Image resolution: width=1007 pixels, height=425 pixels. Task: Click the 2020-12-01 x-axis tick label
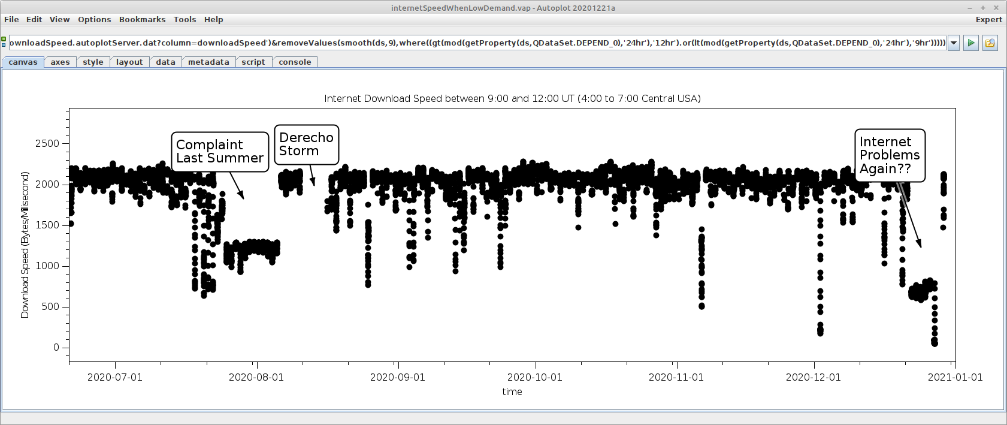pos(814,377)
